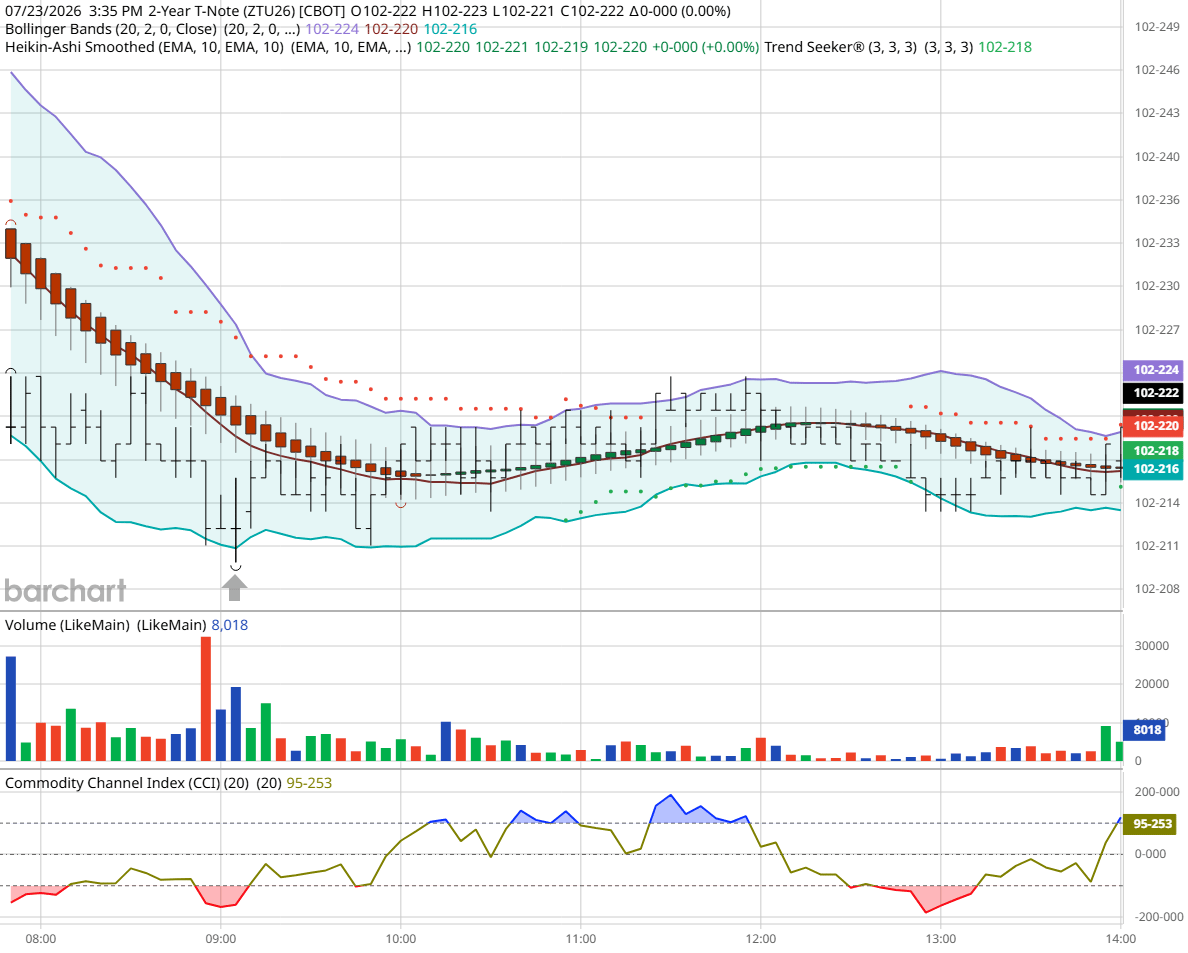Screen dimensions: 1188x953
Task: Click the 2-Year T-Note (ZTU26) symbol header
Action: pyautogui.click(x=246, y=11)
